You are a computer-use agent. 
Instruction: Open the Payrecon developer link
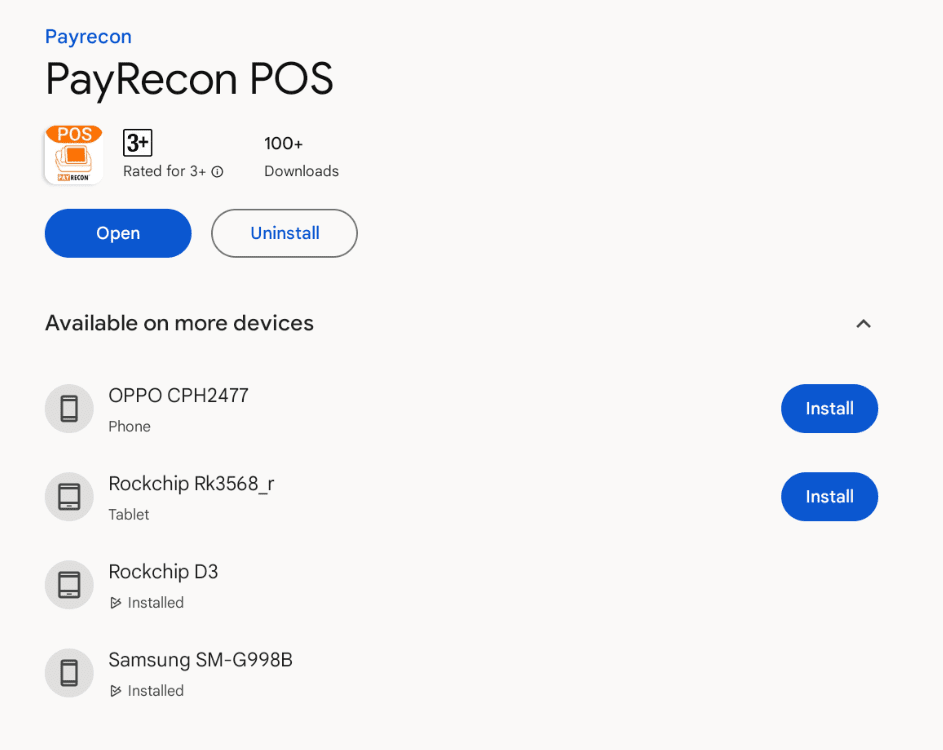coord(88,37)
